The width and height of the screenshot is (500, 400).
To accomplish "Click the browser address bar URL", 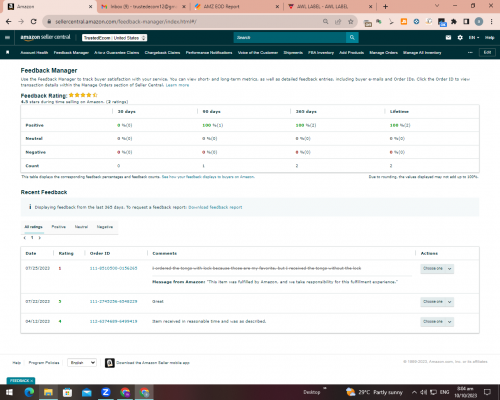I will (126, 22).
